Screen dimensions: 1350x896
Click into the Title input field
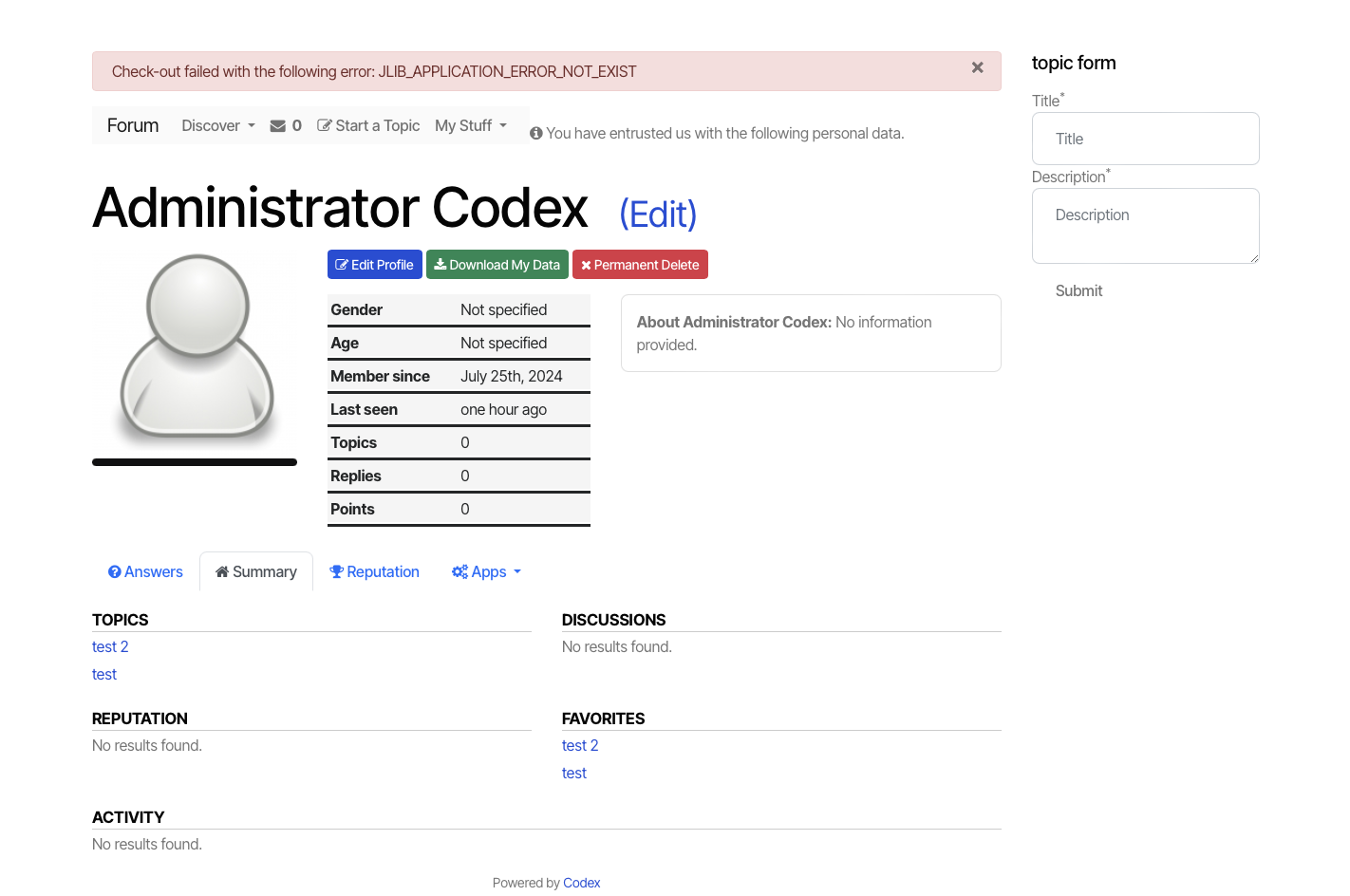(1145, 139)
